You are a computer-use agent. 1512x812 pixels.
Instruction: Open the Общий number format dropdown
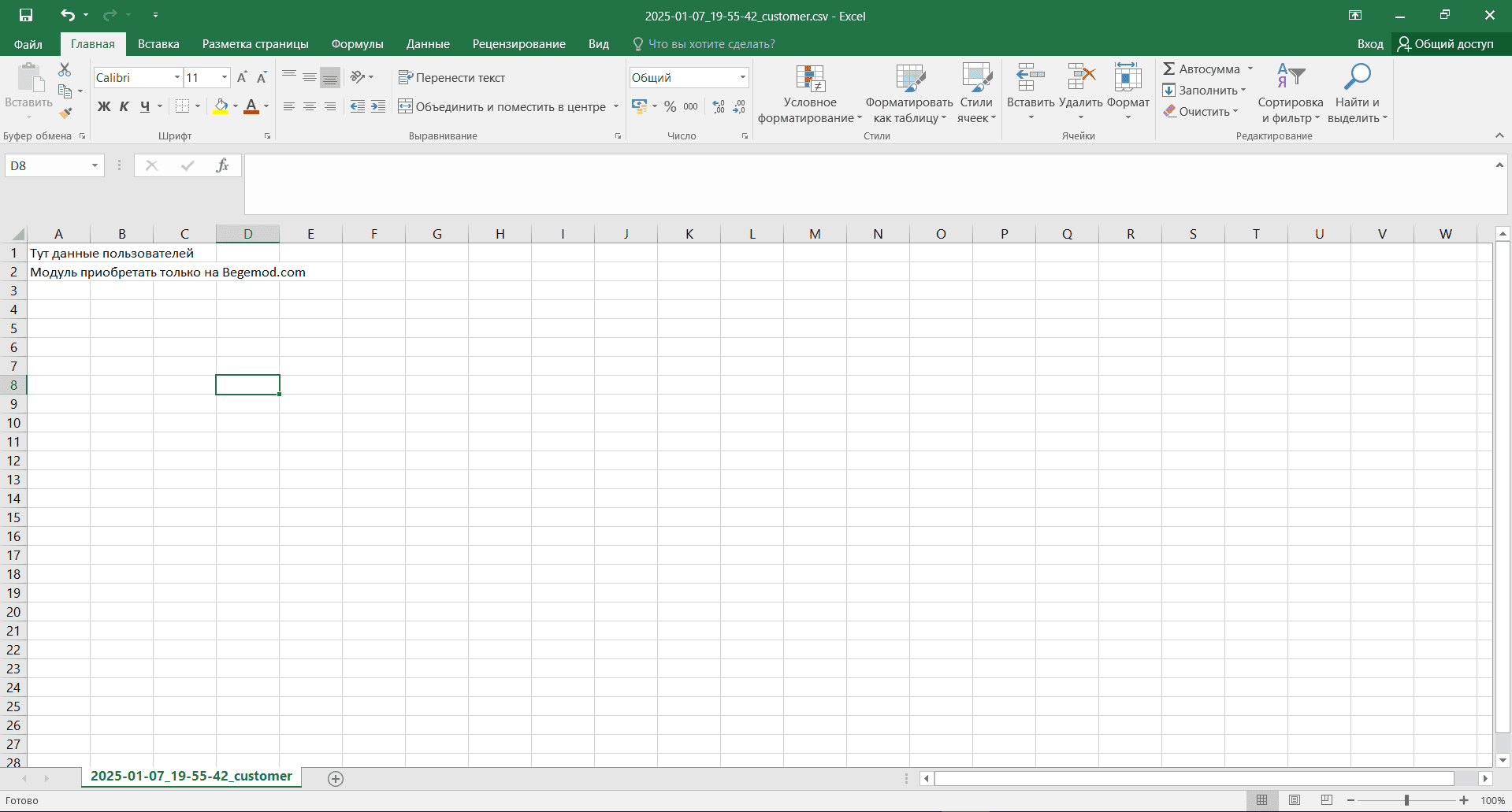point(742,77)
